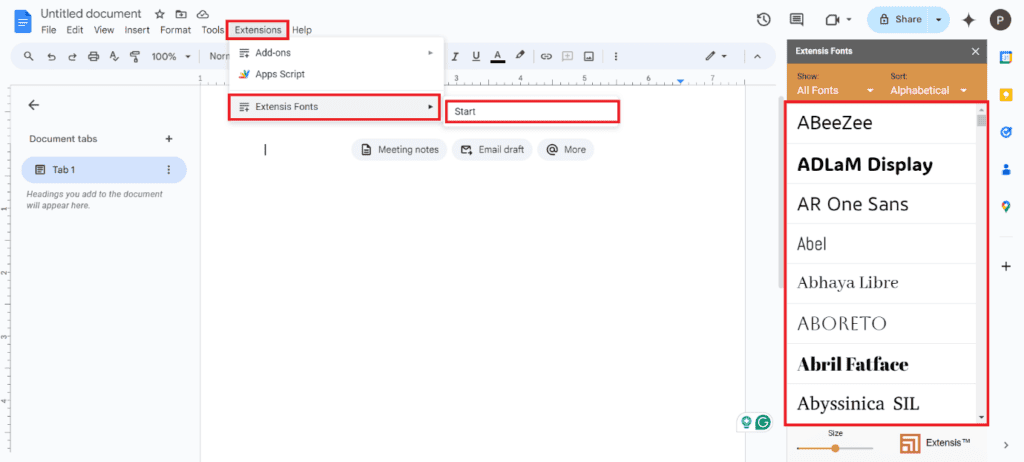The width and height of the screenshot is (1024, 462).
Task: Open Google Contacts side panel
Action: pyautogui.click(x=1006, y=169)
